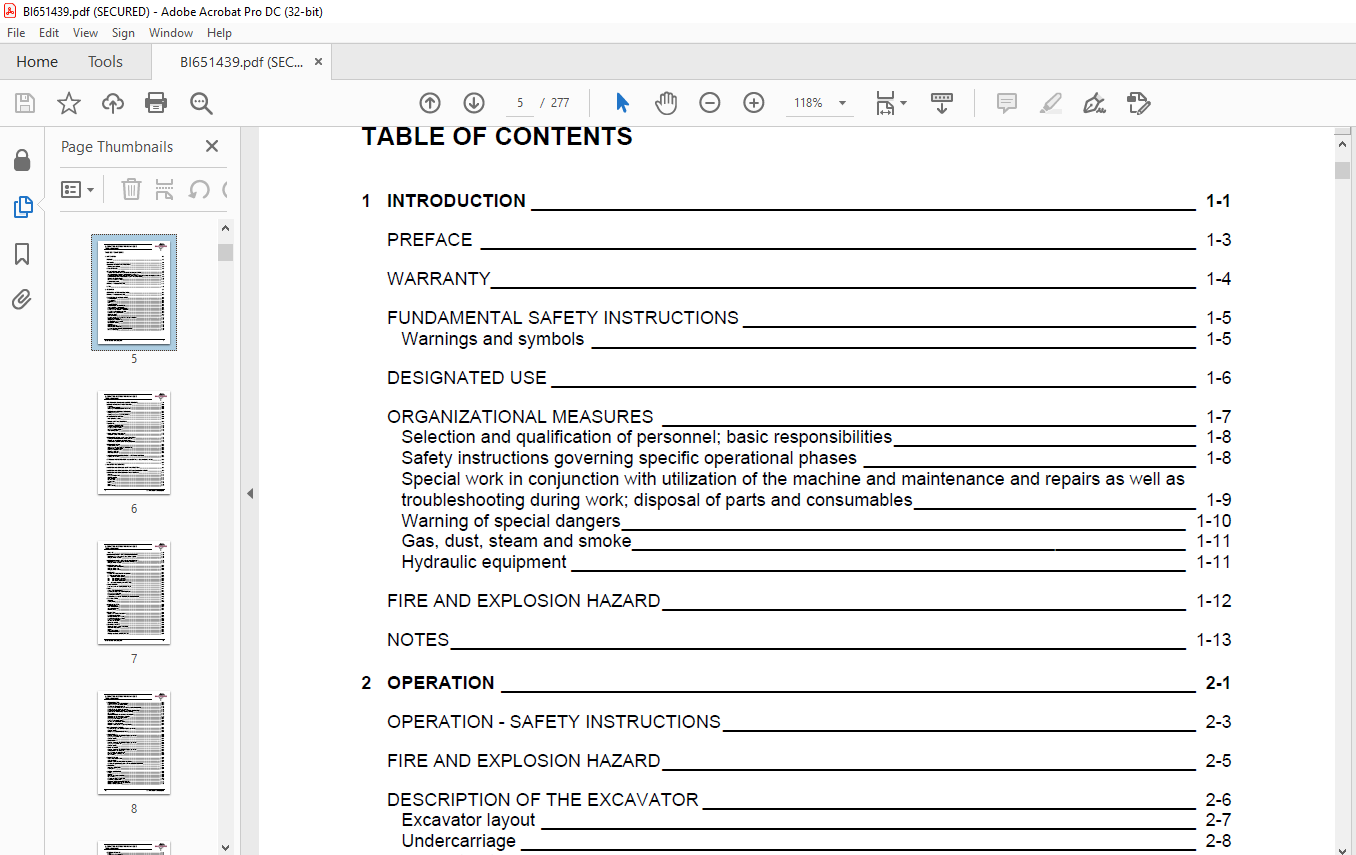Switch to the Home tab
The image size is (1356, 855).
tap(37, 62)
